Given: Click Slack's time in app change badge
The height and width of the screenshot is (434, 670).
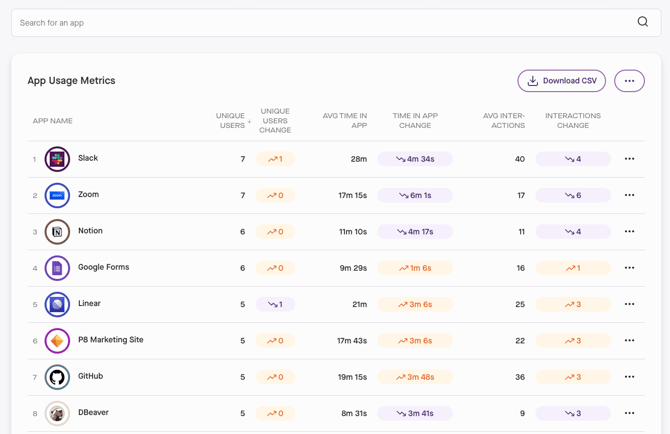Looking at the screenshot, I should 415,159.
